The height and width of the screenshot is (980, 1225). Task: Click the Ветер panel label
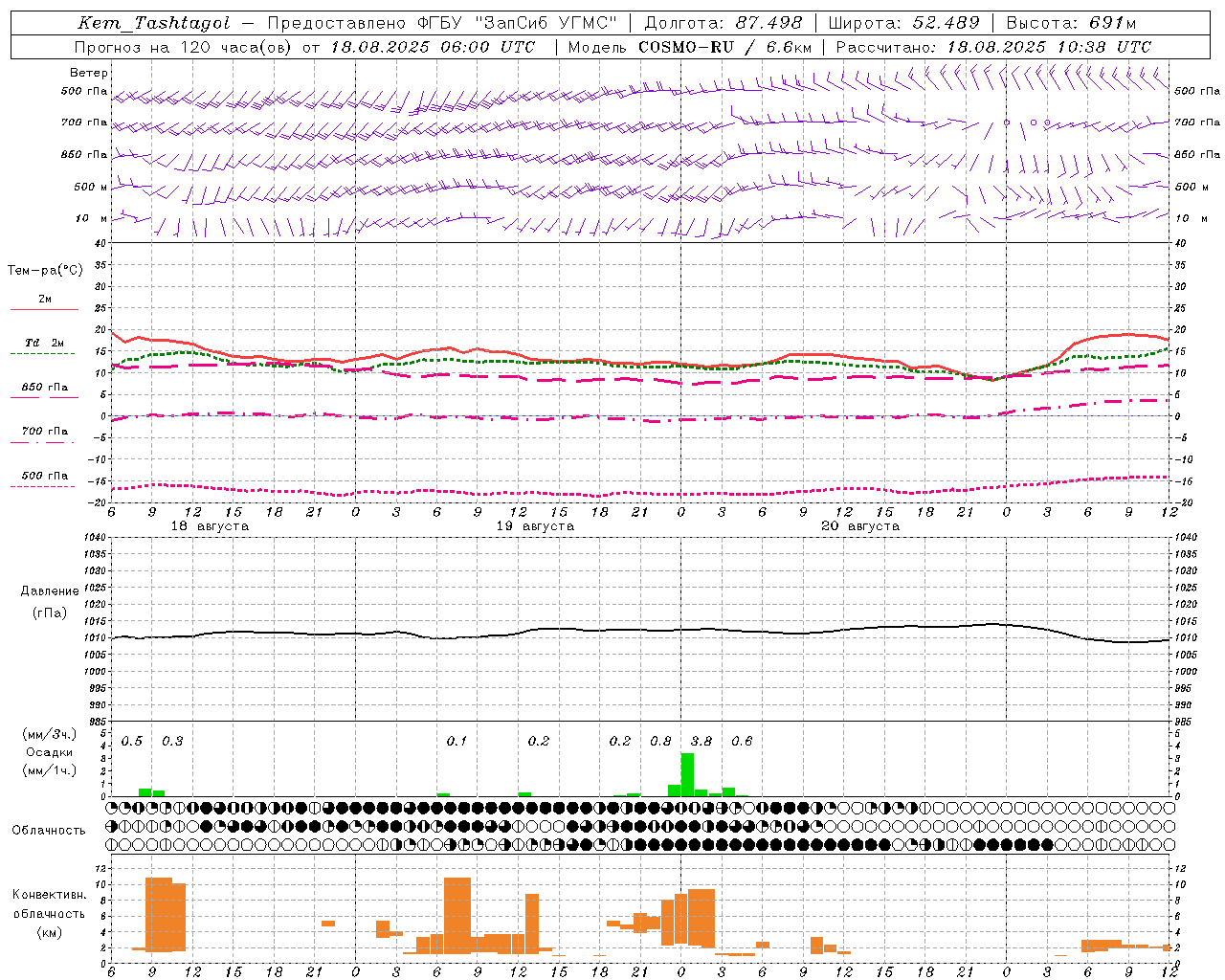[x=89, y=73]
